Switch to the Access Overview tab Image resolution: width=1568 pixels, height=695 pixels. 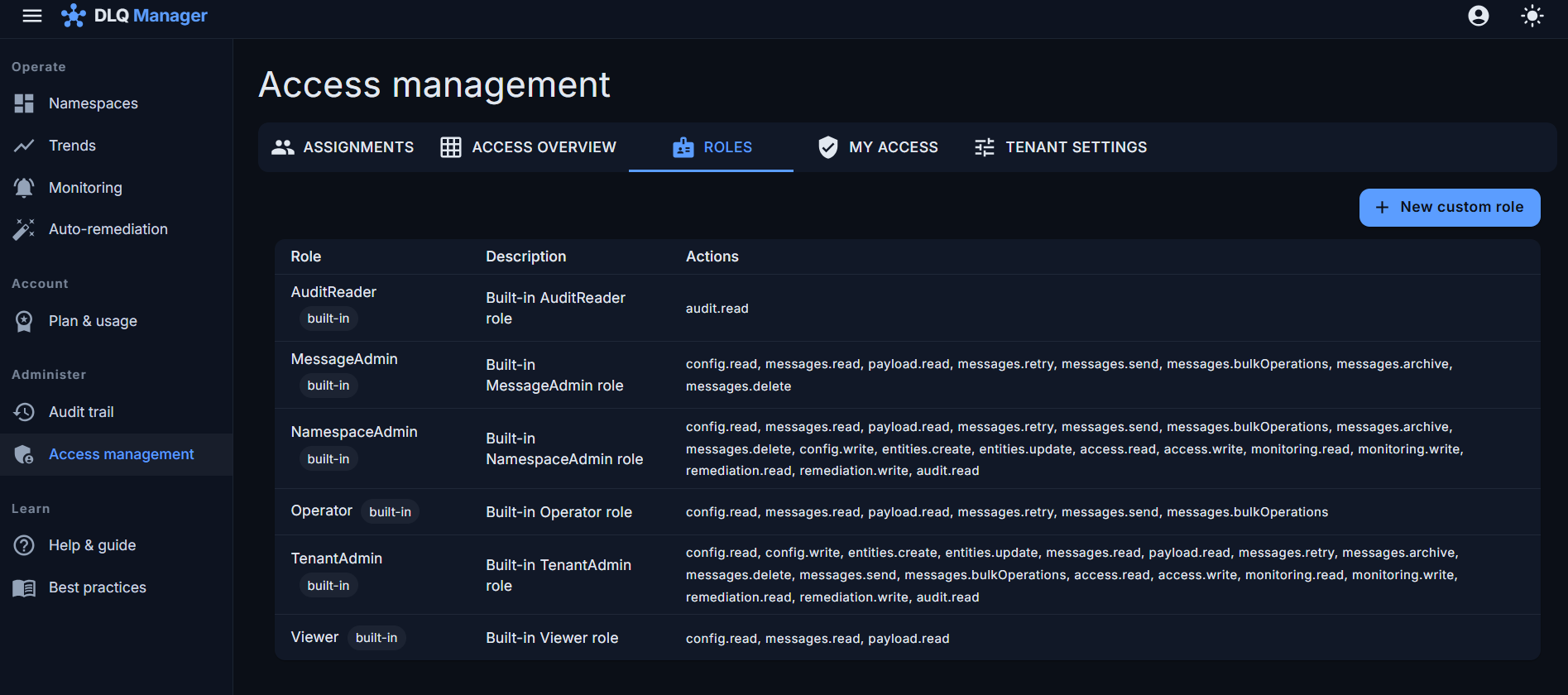tap(529, 147)
